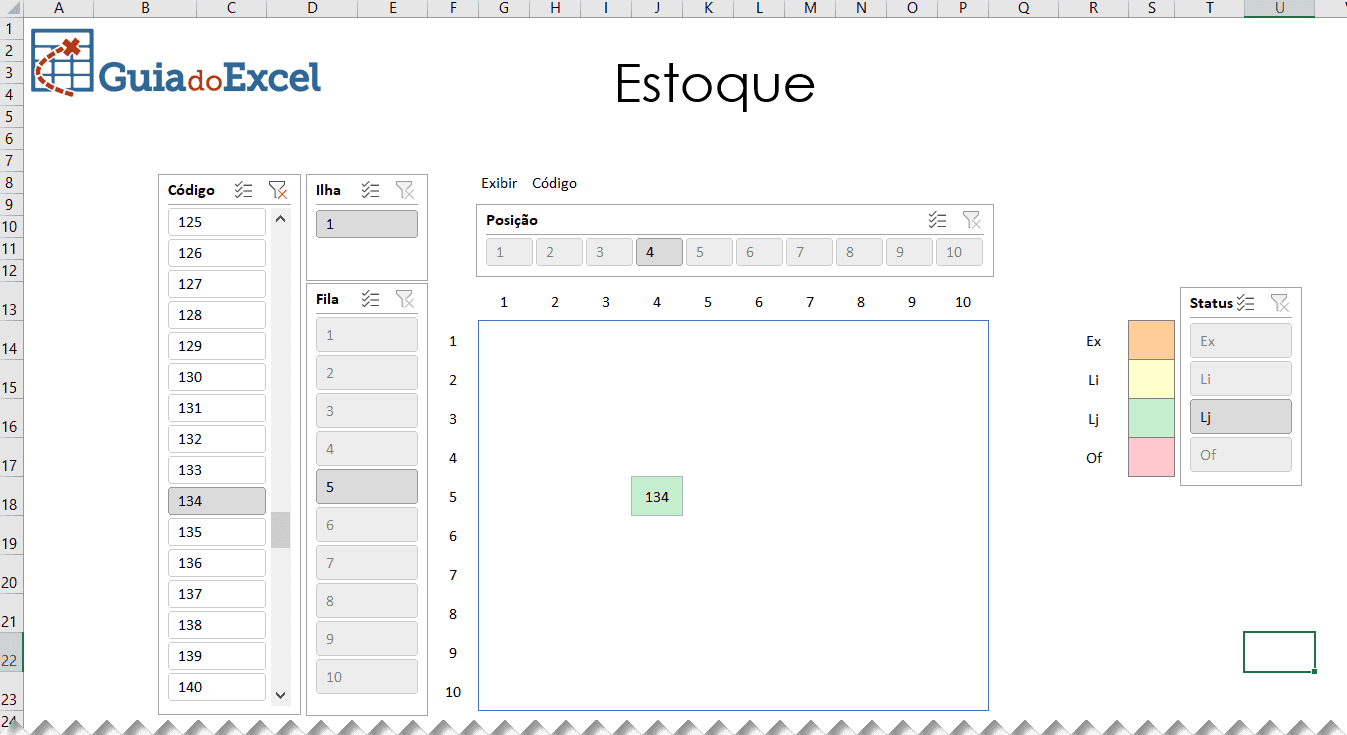Screen dimensions: 1347x735
Task: Select code 138 in Código slicer
Action: (217, 625)
